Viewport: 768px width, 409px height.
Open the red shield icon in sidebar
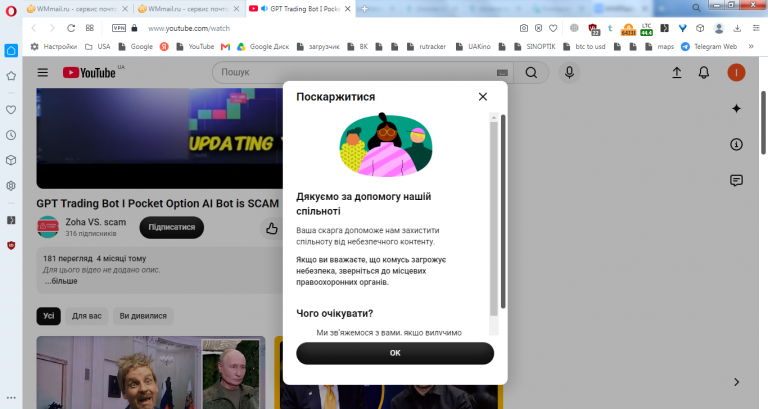pyautogui.click(x=11, y=245)
